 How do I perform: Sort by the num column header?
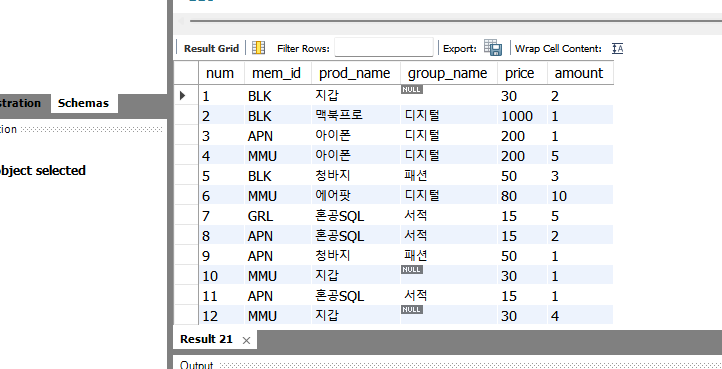click(x=220, y=73)
